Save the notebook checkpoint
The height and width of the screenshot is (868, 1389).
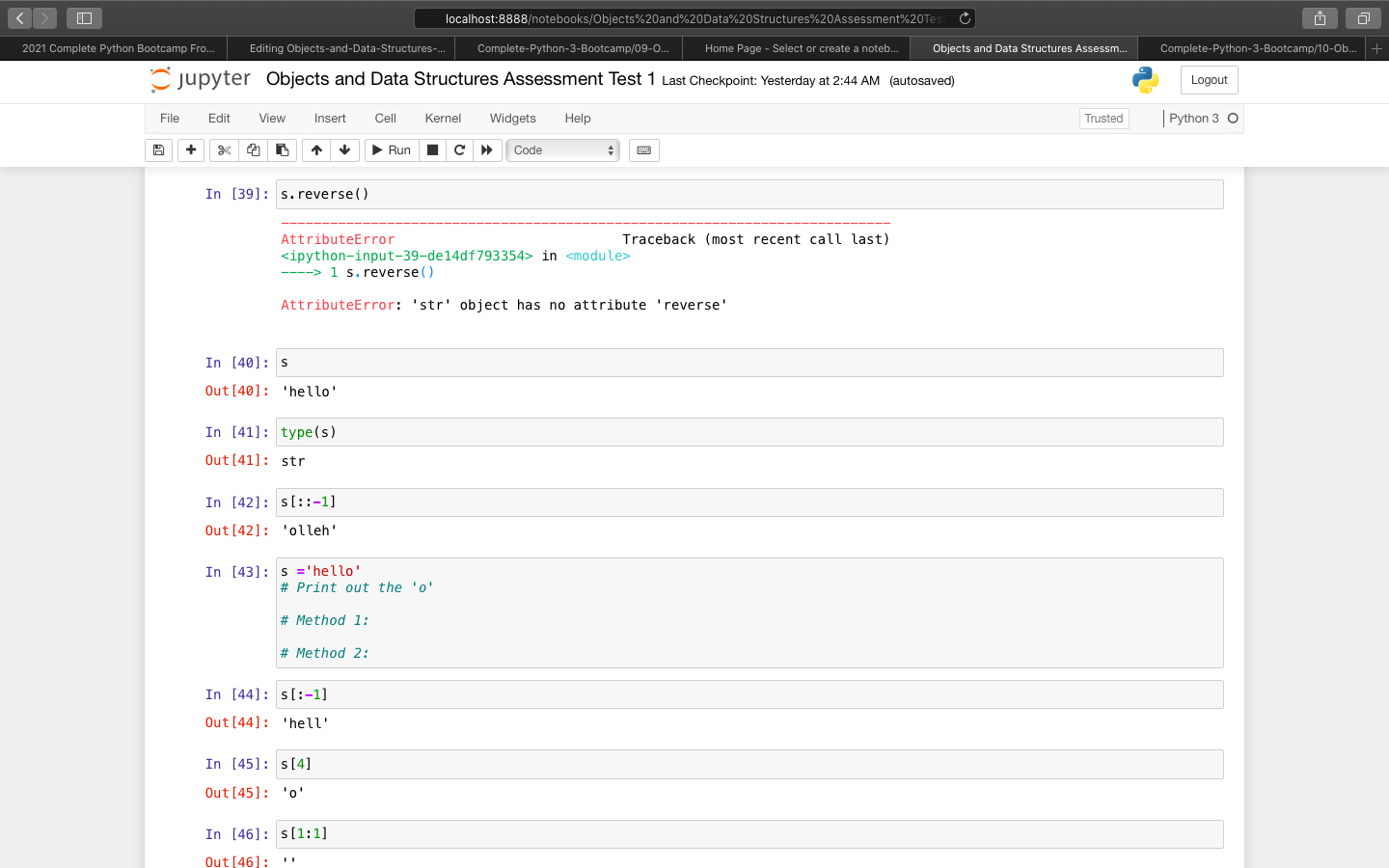coord(158,150)
